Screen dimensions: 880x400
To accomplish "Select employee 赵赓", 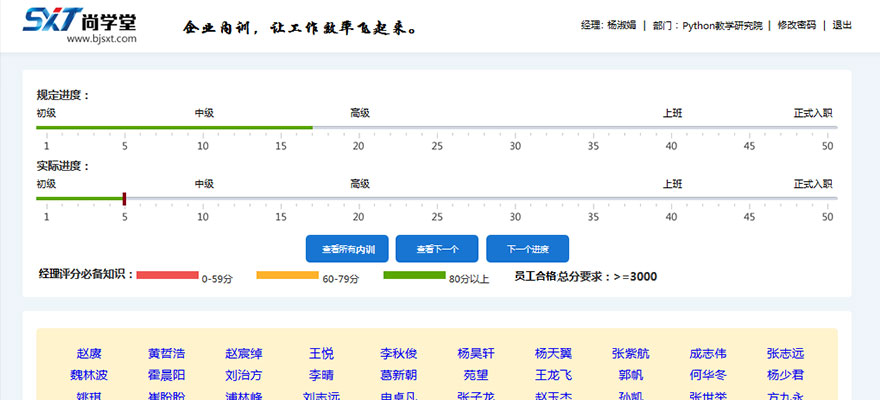I will pyautogui.click(x=89, y=354).
